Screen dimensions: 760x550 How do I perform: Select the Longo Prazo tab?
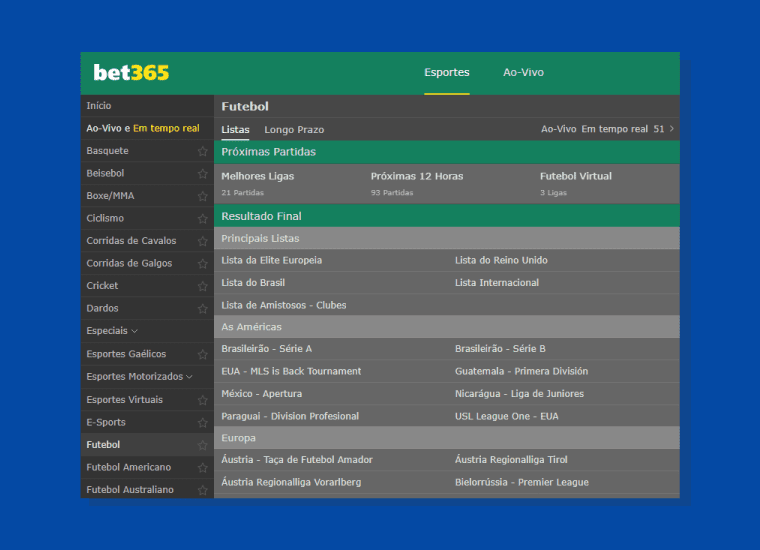[x=294, y=129]
